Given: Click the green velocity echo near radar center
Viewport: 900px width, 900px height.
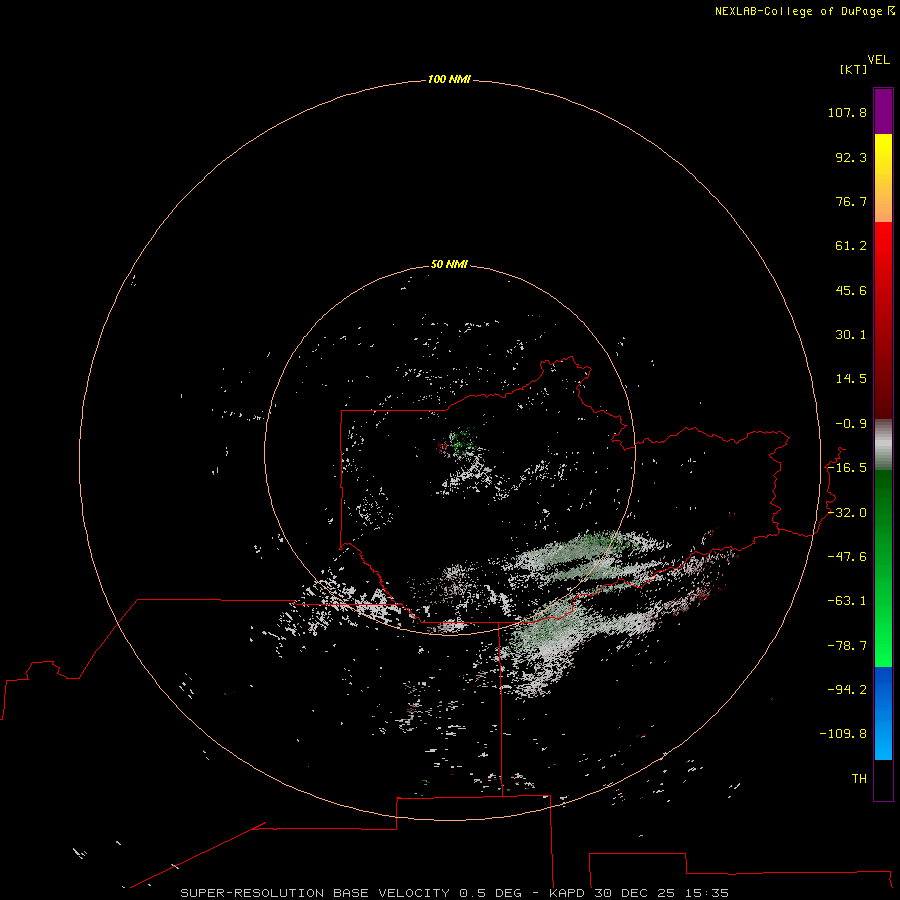Looking at the screenshot, I should pyautogui.click(x=463, y=441).
